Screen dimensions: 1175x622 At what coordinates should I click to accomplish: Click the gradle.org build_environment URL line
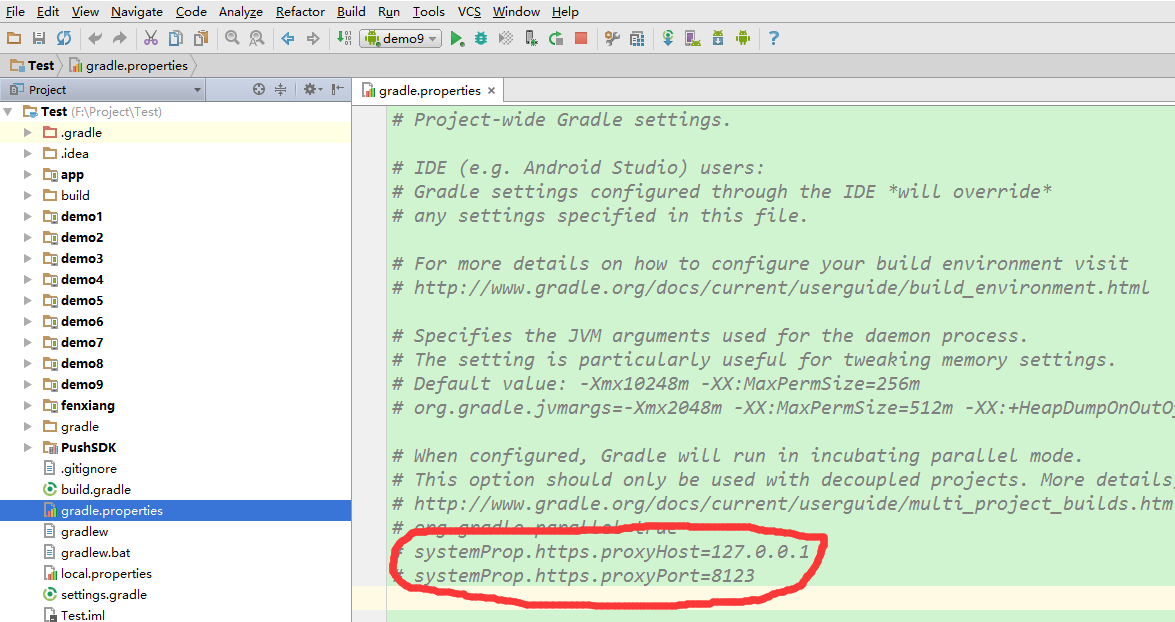(x=770, y=288)
